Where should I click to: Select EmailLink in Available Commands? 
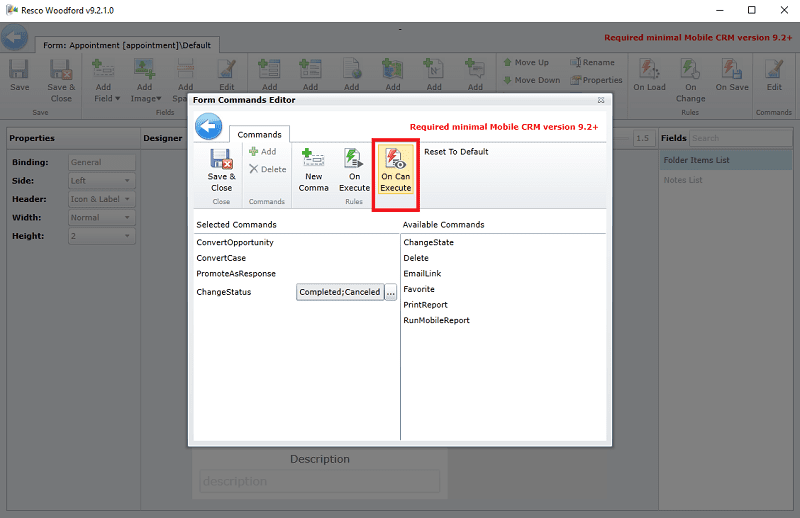point(422,274)
